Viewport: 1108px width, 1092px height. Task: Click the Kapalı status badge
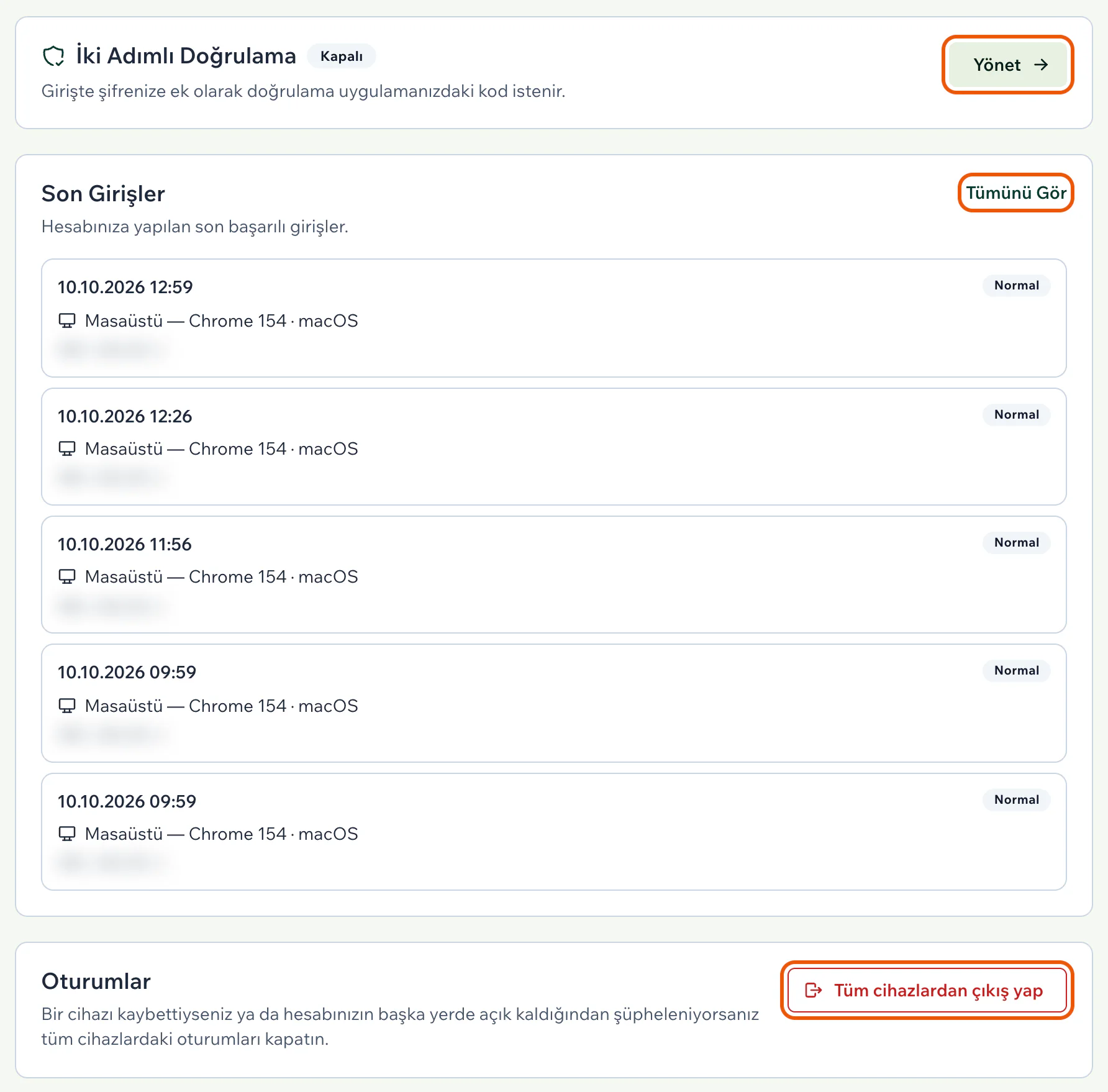tap(342, 56)
